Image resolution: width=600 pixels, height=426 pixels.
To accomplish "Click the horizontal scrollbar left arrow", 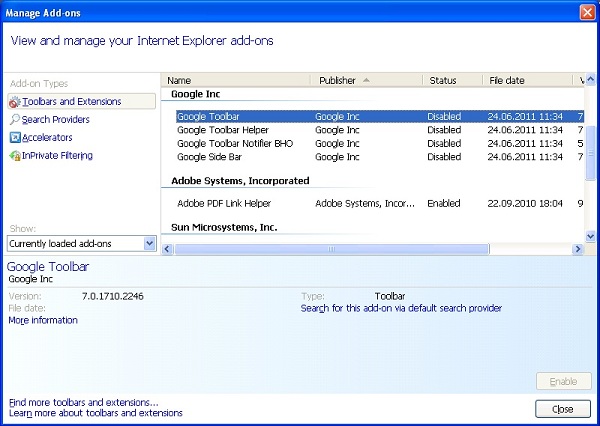I will coord(167,249).
